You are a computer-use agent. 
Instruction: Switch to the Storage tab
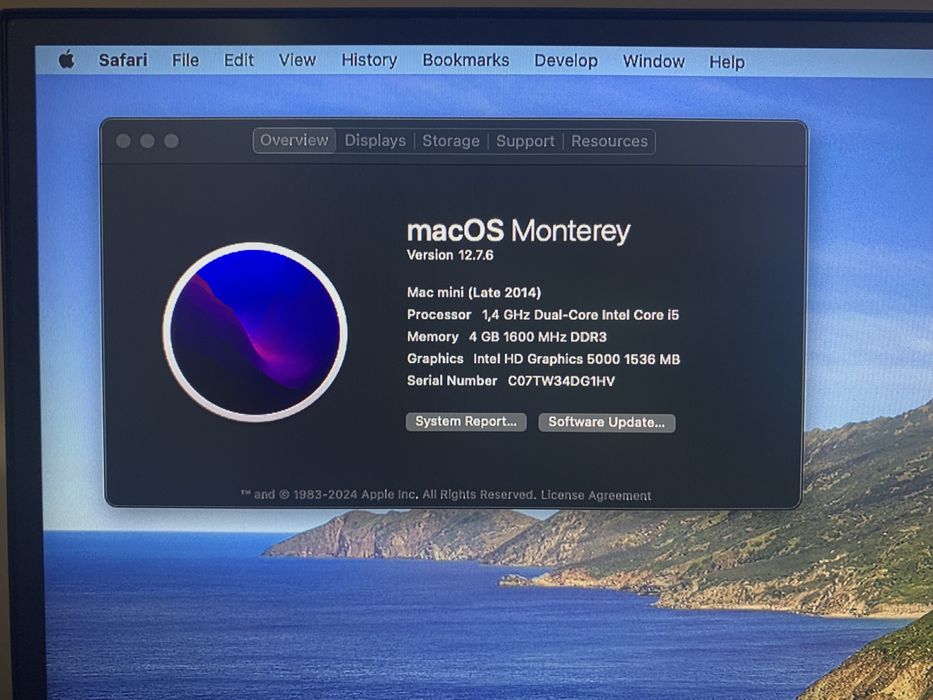450,141
